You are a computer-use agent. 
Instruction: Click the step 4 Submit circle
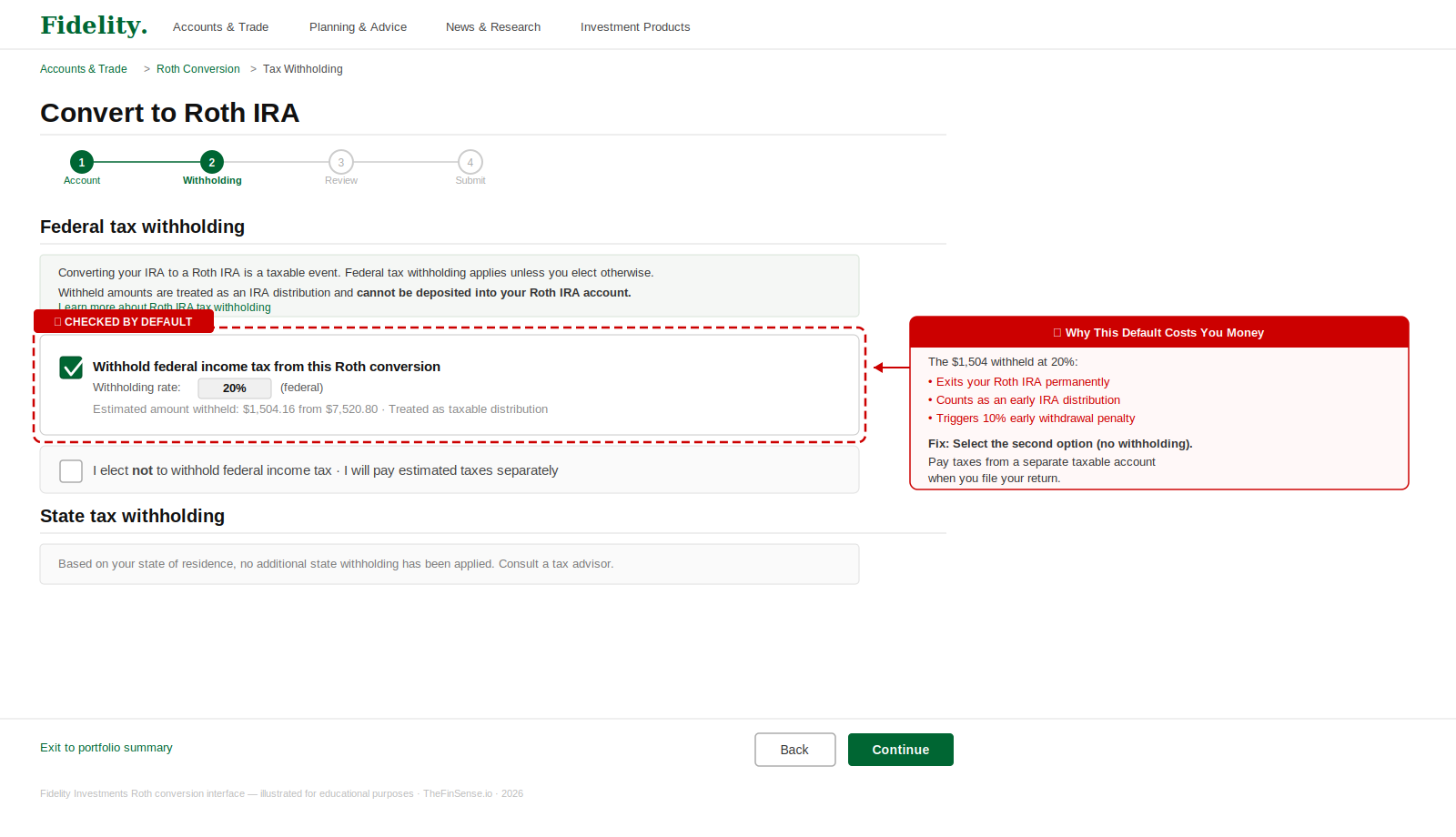pyautogui.click(x=470, y=162)
